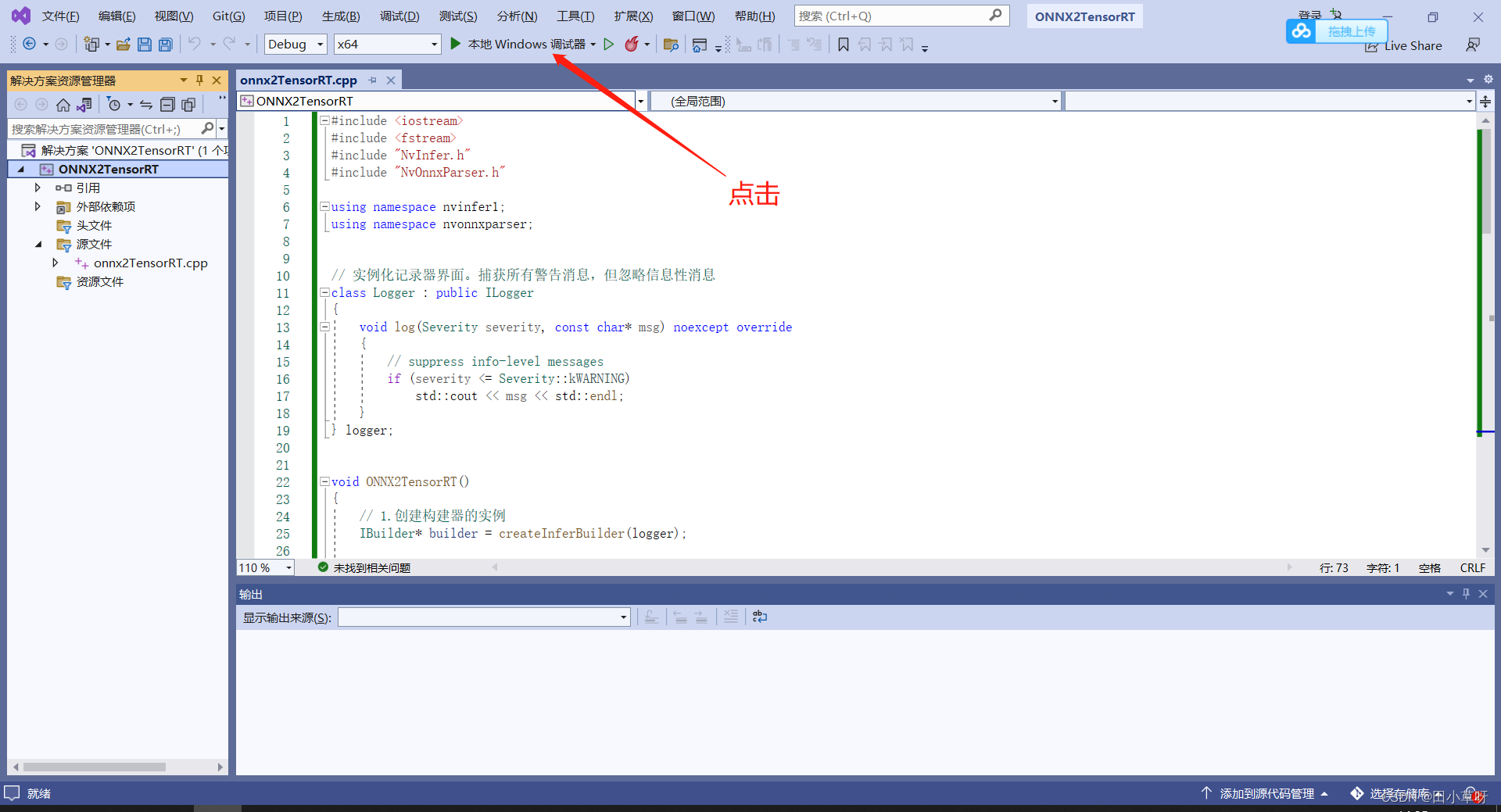Open the global scope (全局范围) dropdown
Image resolution: width=1501 pixels, height=812 pixels.
pos(1055,102)
